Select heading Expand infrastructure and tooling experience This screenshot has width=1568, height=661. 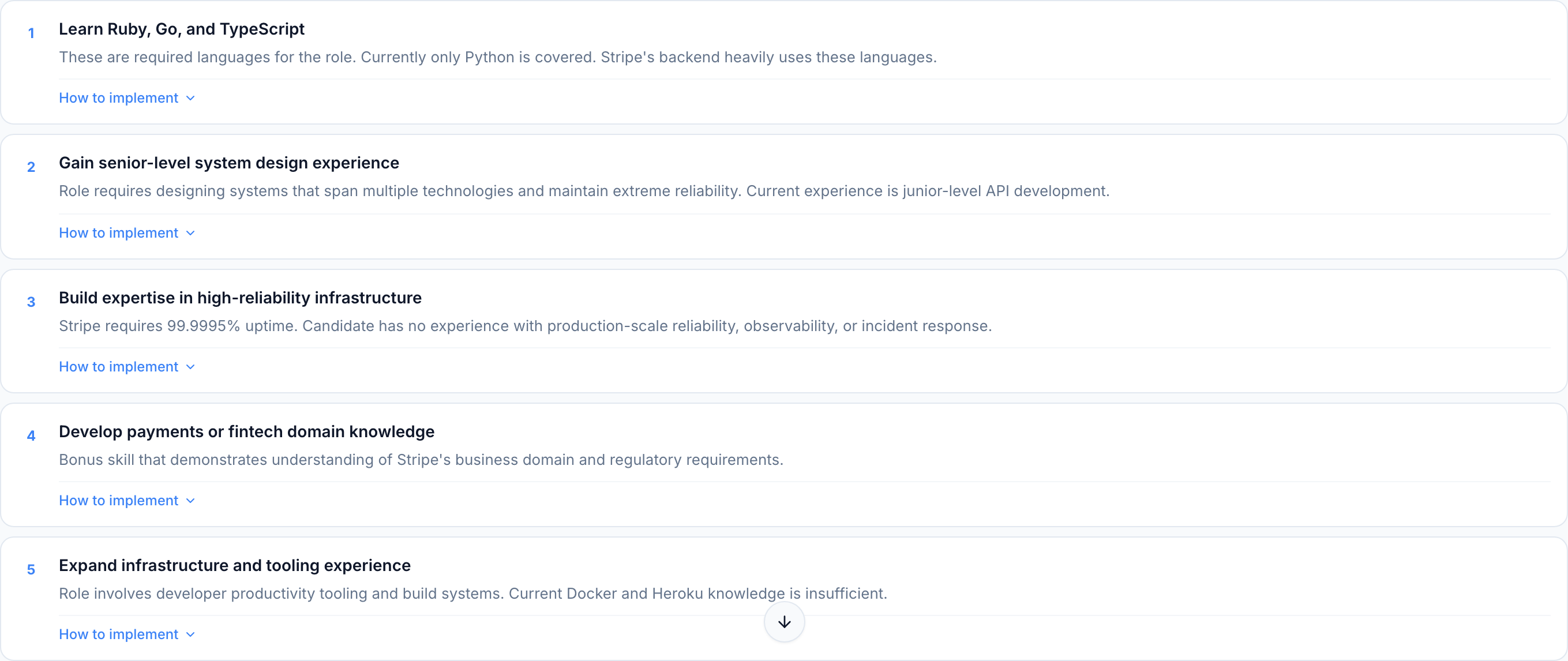coord(234,565)
